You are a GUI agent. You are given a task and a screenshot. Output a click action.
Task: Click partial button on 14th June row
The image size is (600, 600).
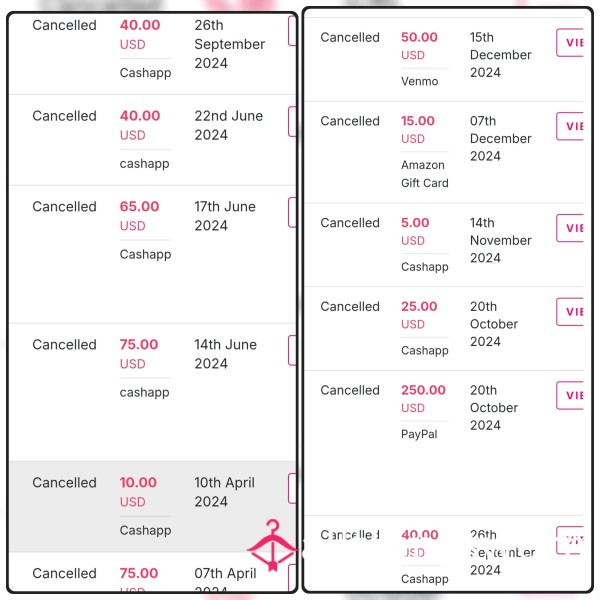tap(292, 350)
